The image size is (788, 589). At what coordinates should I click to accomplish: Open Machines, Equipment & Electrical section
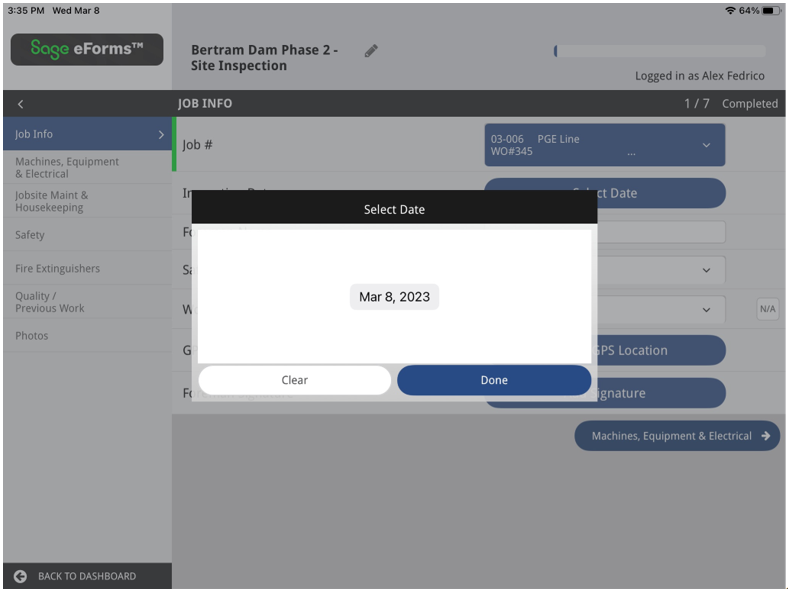87,167
